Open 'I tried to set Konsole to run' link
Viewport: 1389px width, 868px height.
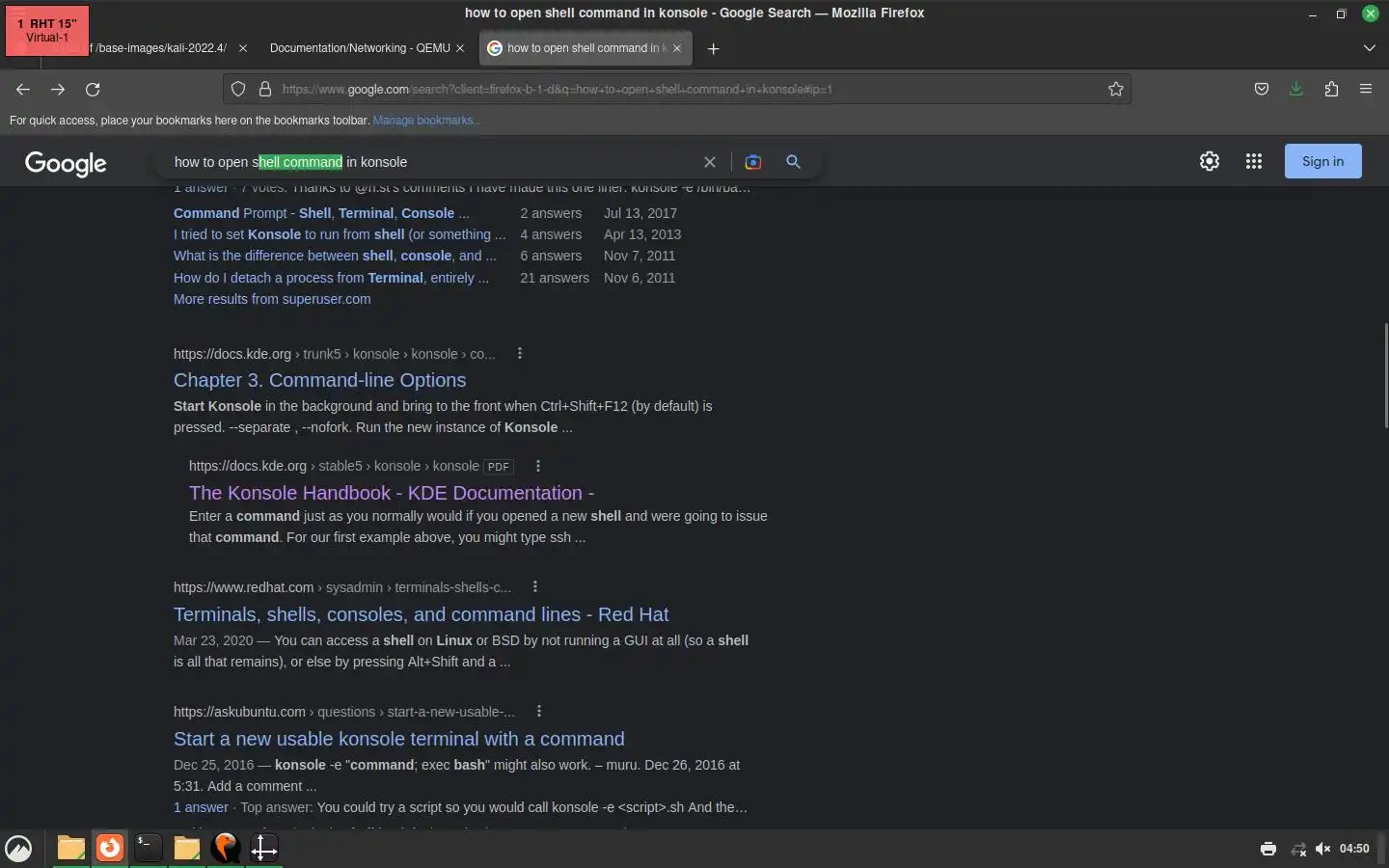tap(340, 234)
